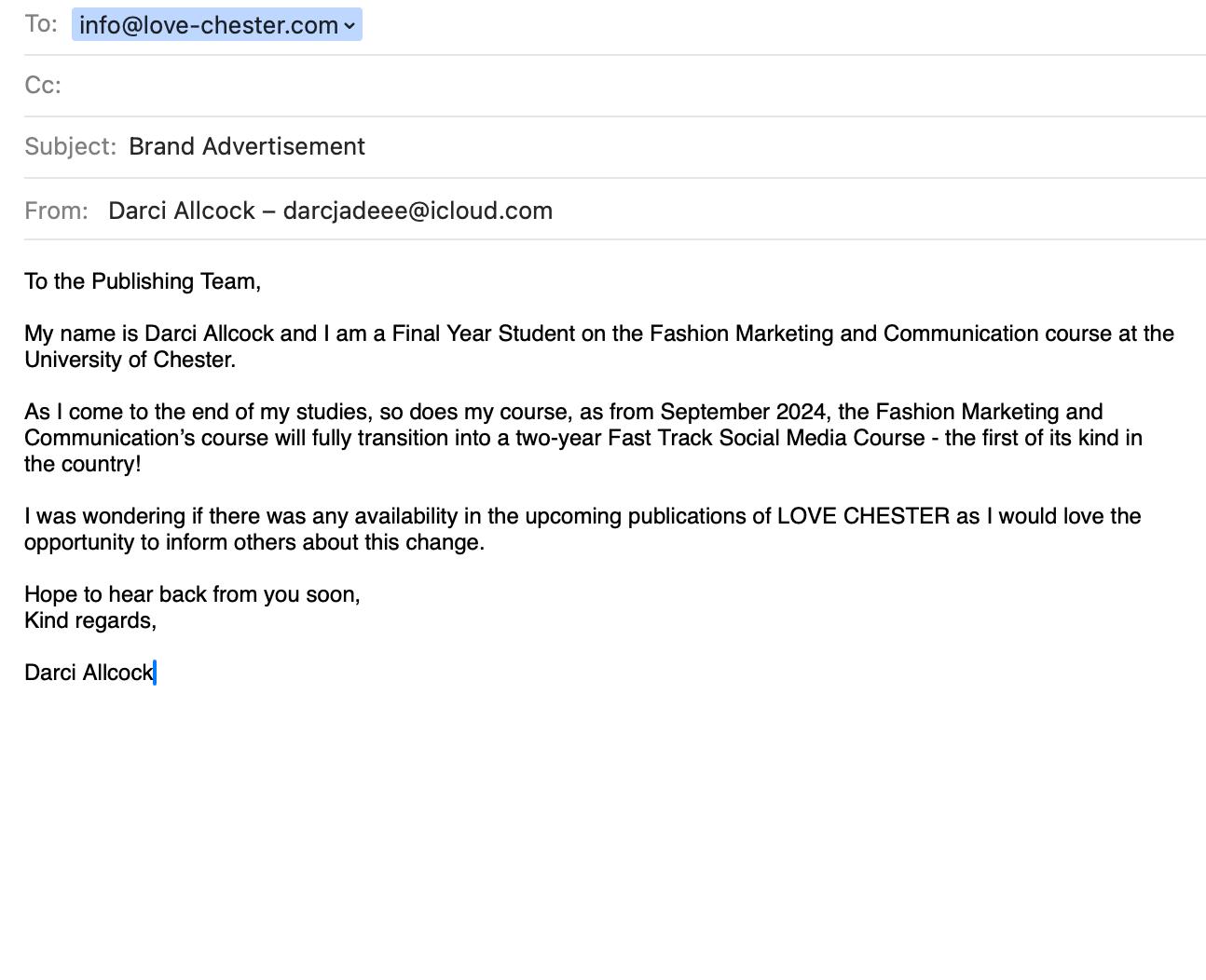This screenshot has width=1206, height=980.
Task: Click 'opportunity to inform others' line
Action: [x=254, y=542]
